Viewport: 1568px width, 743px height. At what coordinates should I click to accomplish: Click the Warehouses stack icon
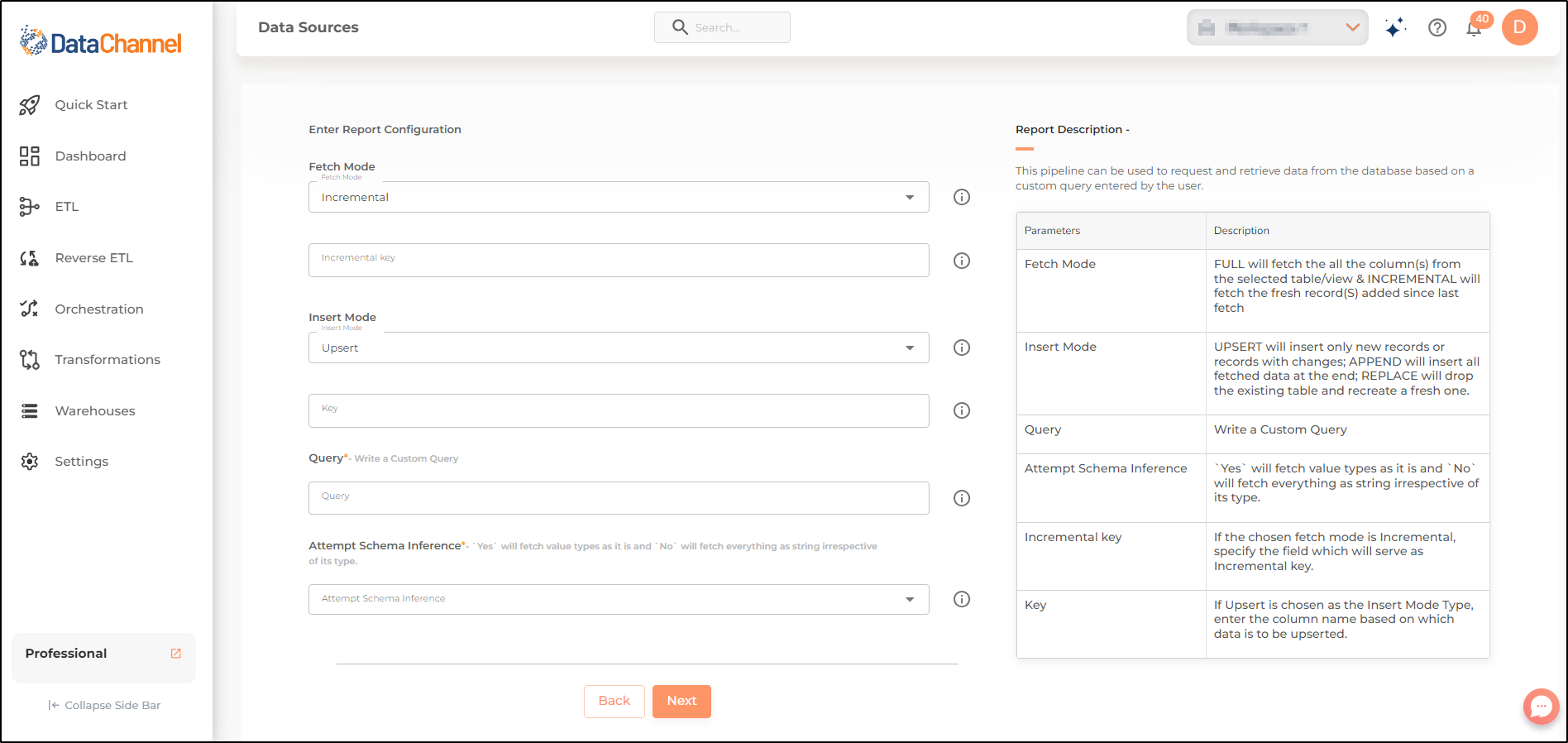pyautogui.click(x=30, y=411)
